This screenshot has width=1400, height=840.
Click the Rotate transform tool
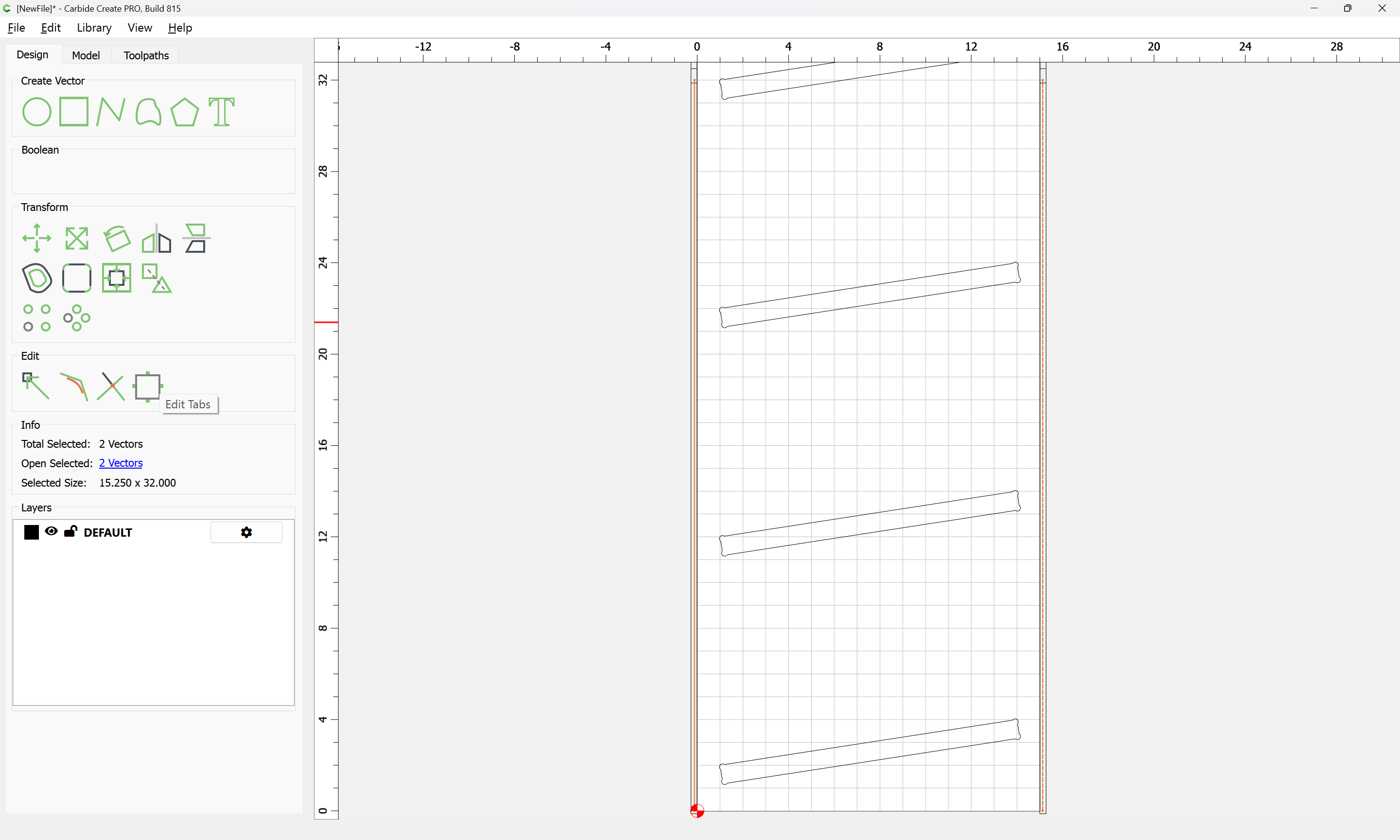[x=117, y=238]
